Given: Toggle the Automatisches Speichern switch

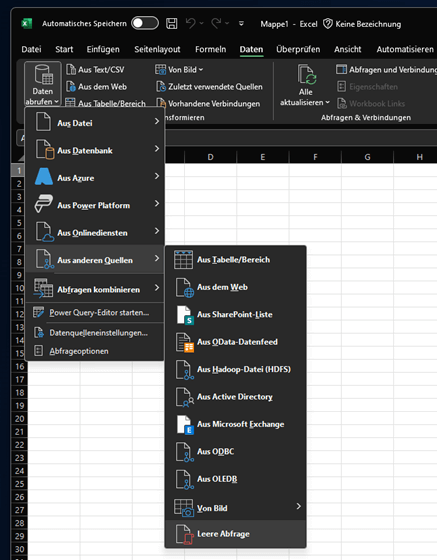Looking at the screenshot, I should pos(145,24).
